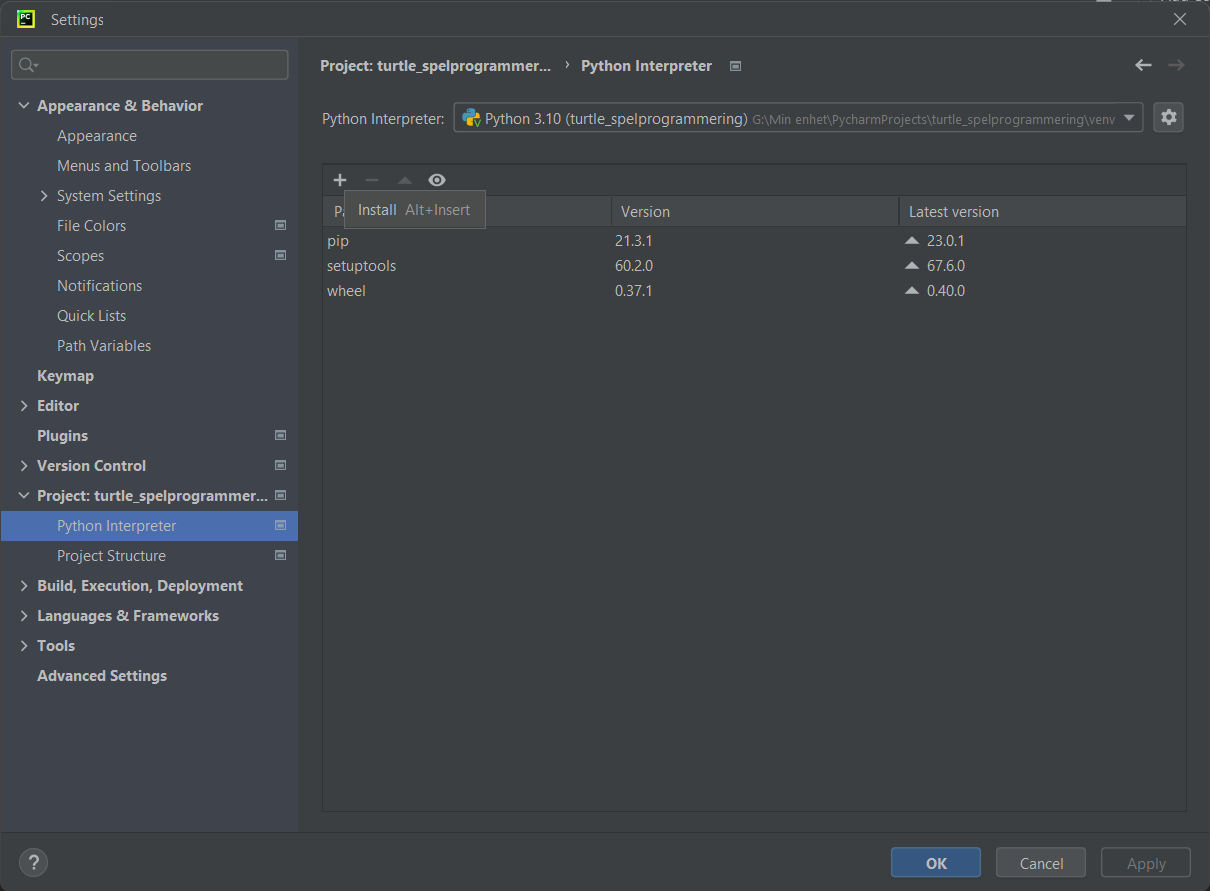Click the plus icon to install a package

pos(340,180)
